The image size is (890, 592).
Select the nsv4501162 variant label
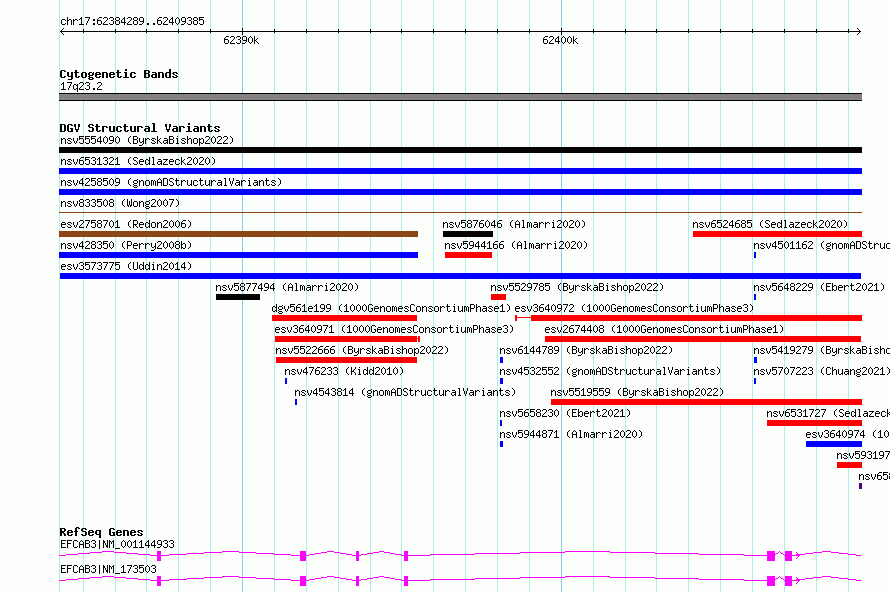tap(821, 245)
